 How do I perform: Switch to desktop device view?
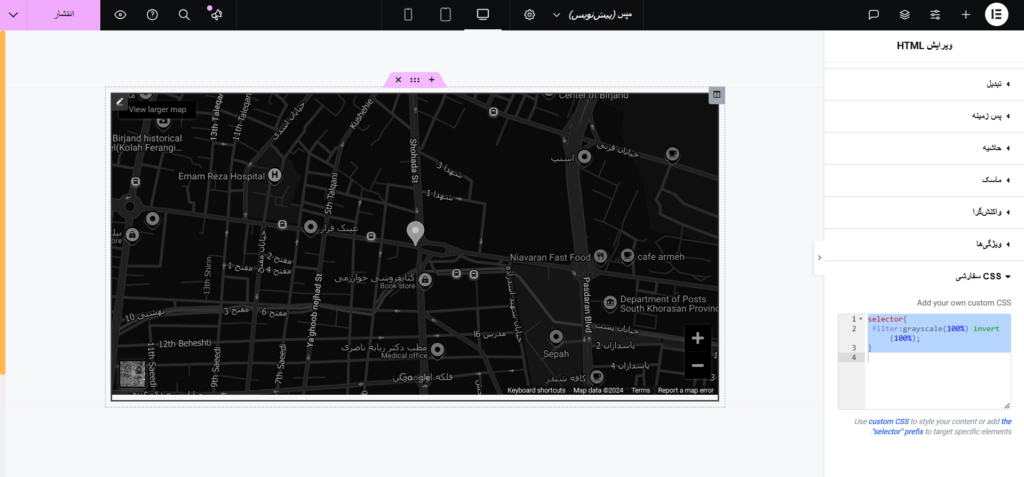point(483,15)
